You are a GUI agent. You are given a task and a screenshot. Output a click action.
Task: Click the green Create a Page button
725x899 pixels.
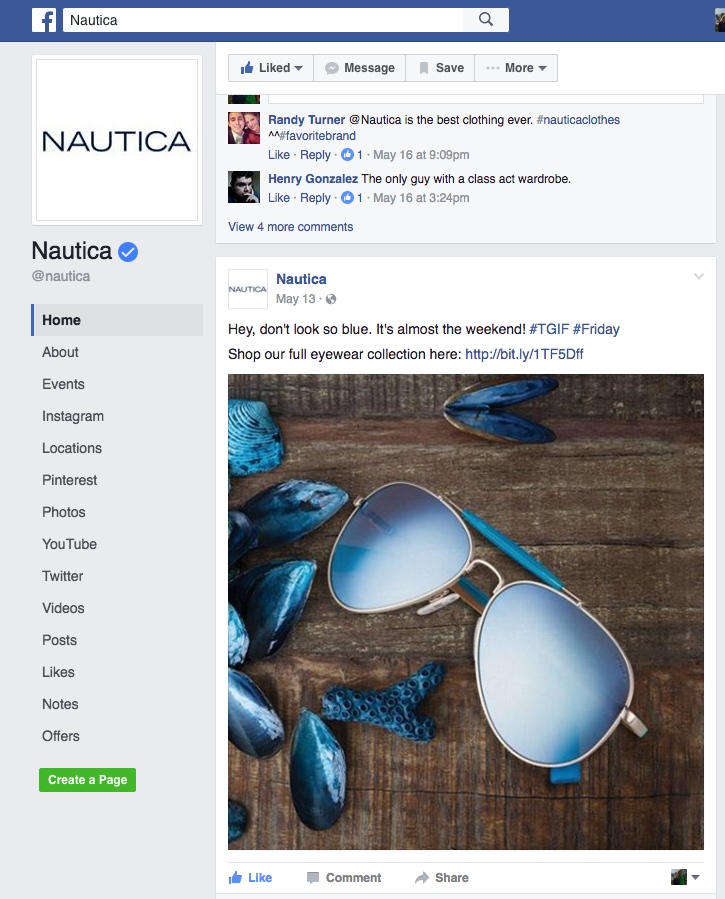pyautogui.click(x=88, y=780)
